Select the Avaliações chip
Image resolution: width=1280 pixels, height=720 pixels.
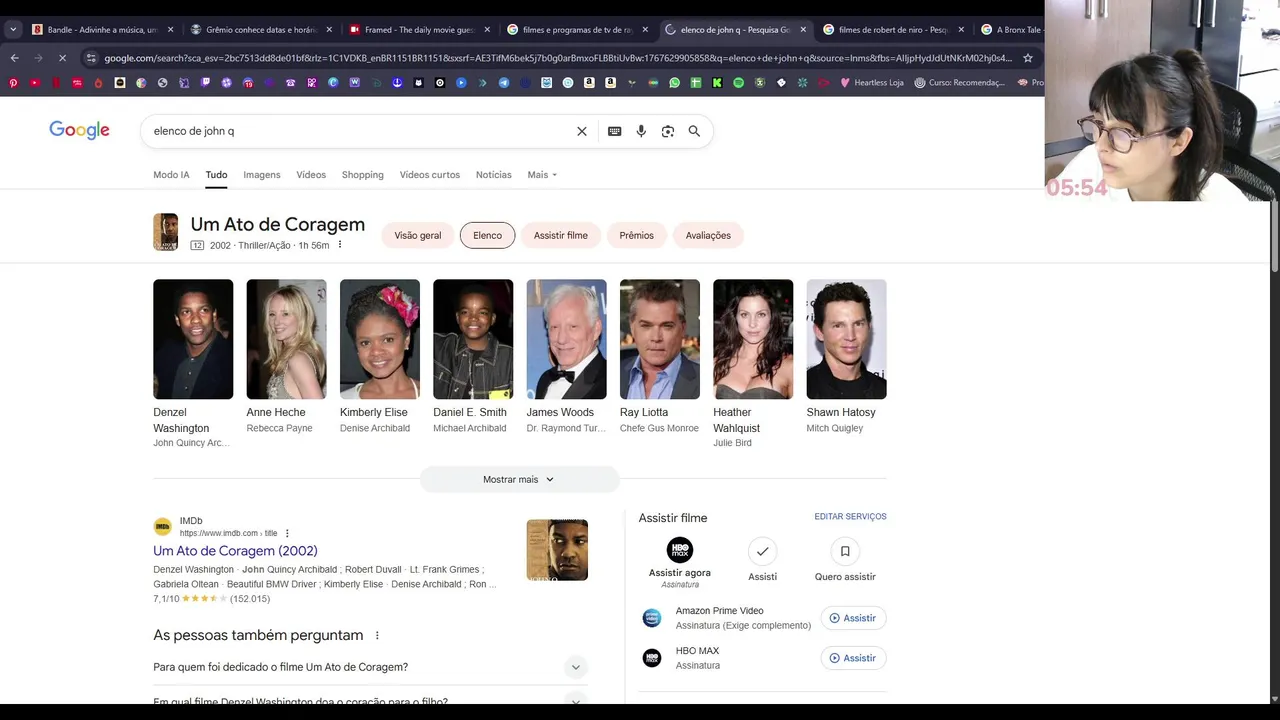coord(708,235)
